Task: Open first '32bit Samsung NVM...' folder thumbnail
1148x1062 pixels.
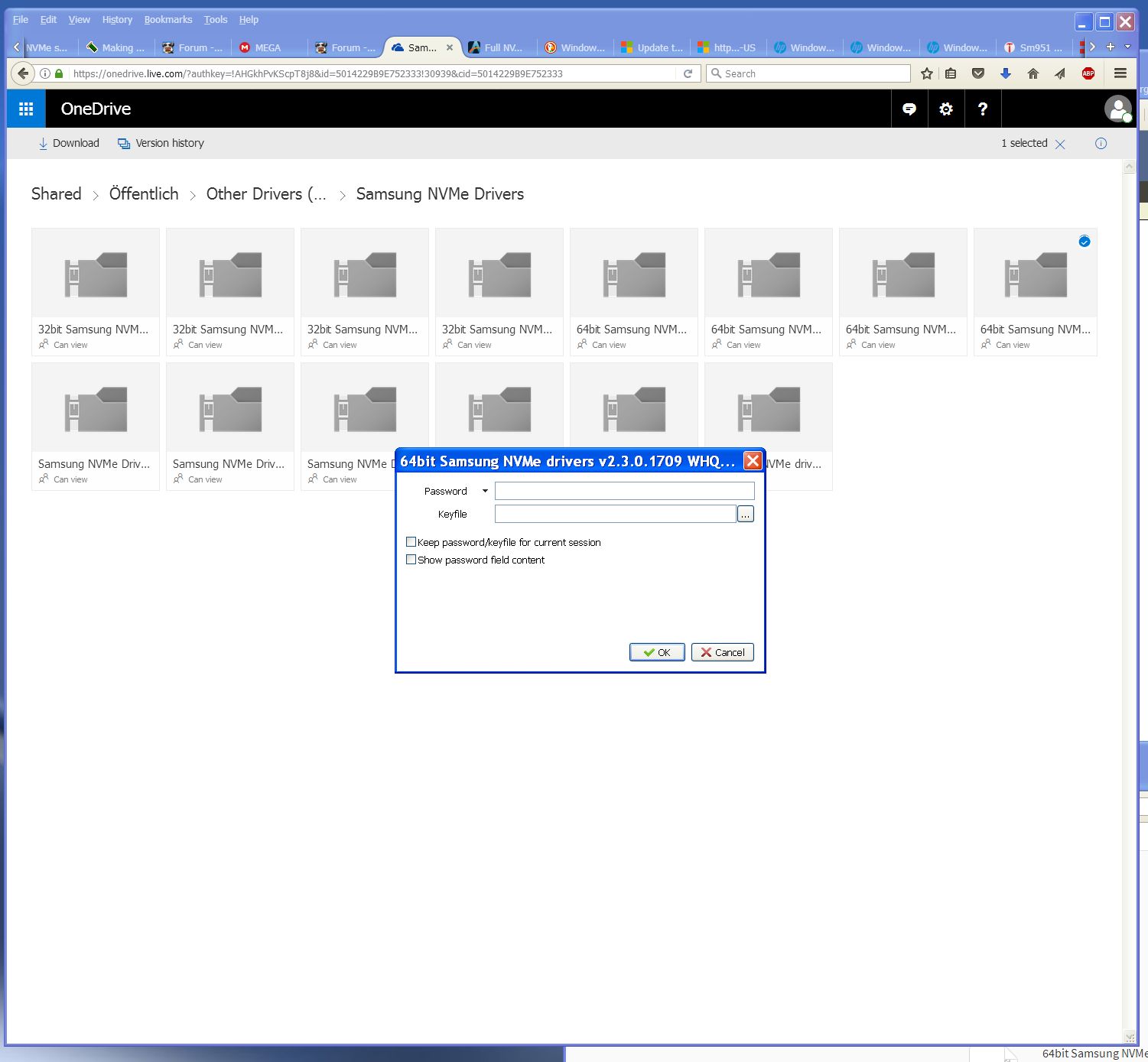Action: [96, 273]
